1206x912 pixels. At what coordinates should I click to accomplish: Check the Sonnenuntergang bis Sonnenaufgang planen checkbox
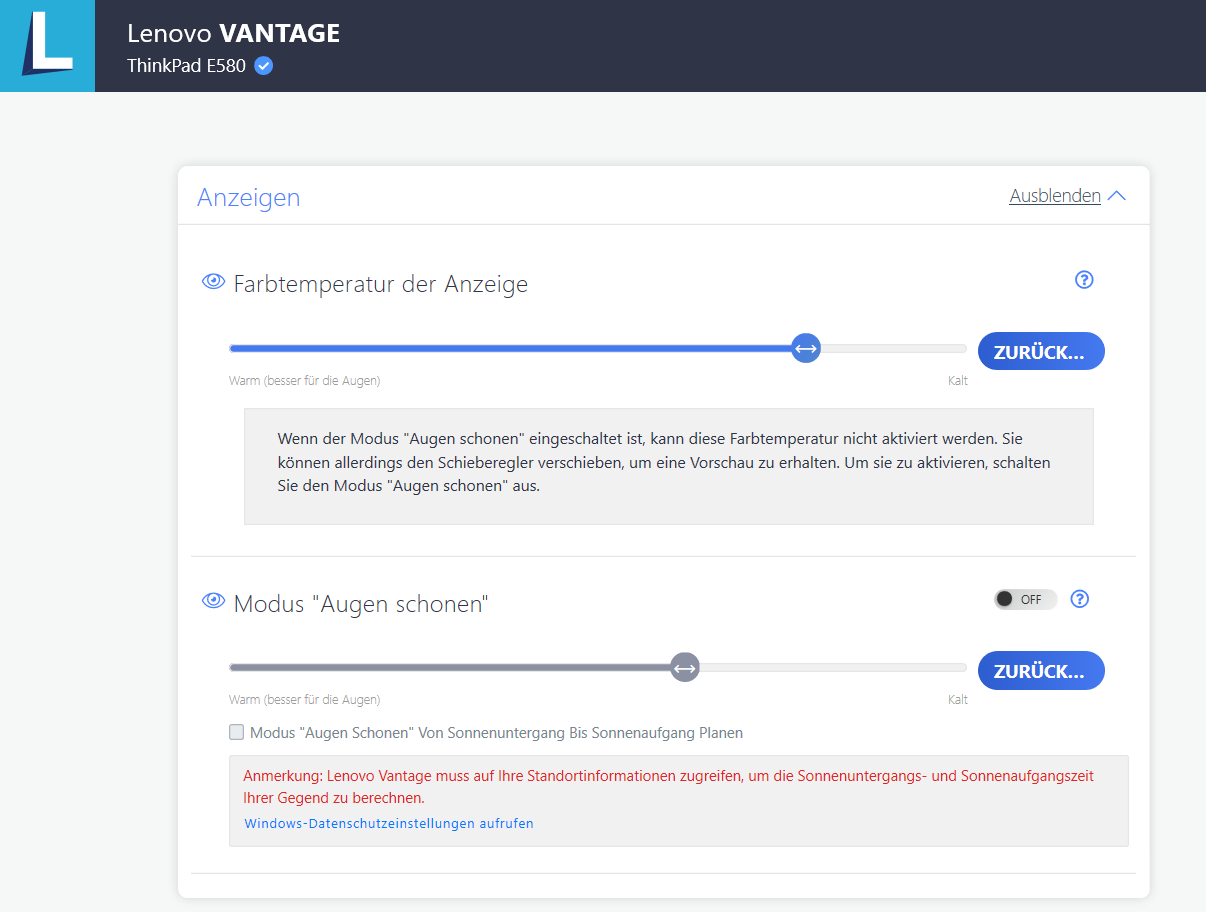click(x=237, y=732)
